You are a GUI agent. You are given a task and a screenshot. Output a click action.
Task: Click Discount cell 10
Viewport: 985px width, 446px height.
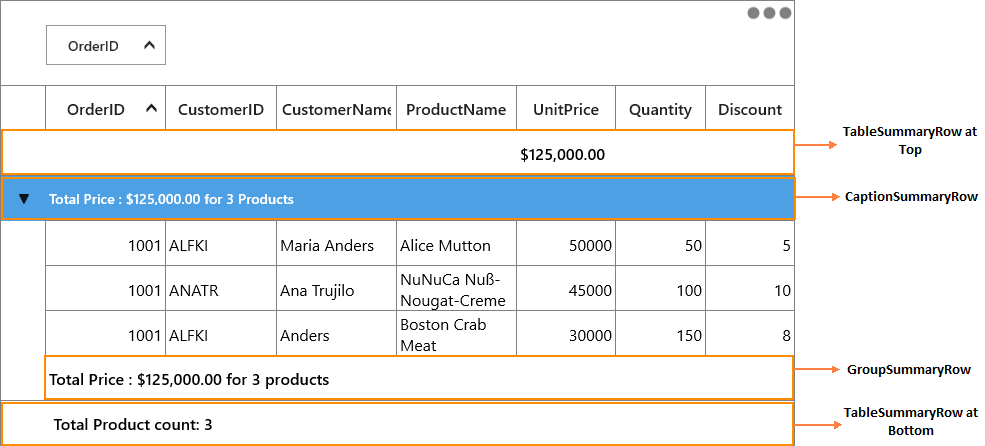[x=750, y=288]
